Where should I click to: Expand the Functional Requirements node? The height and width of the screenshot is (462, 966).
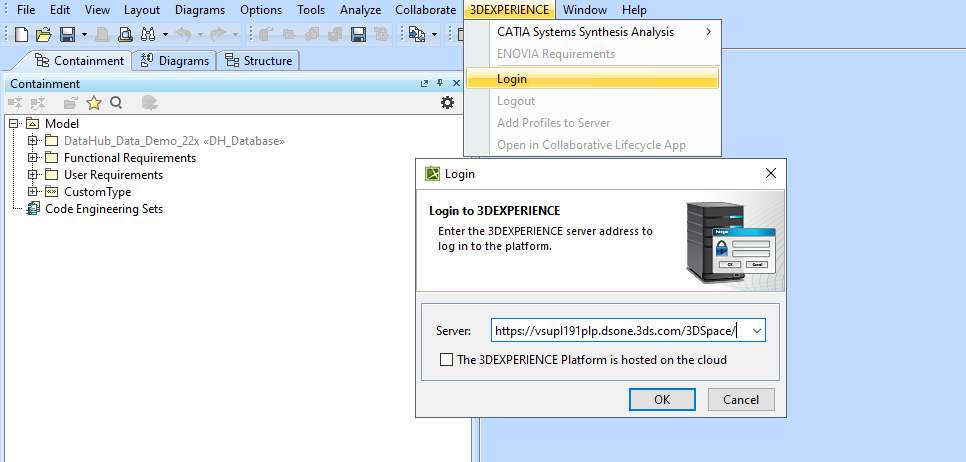[x=33, y=158]
